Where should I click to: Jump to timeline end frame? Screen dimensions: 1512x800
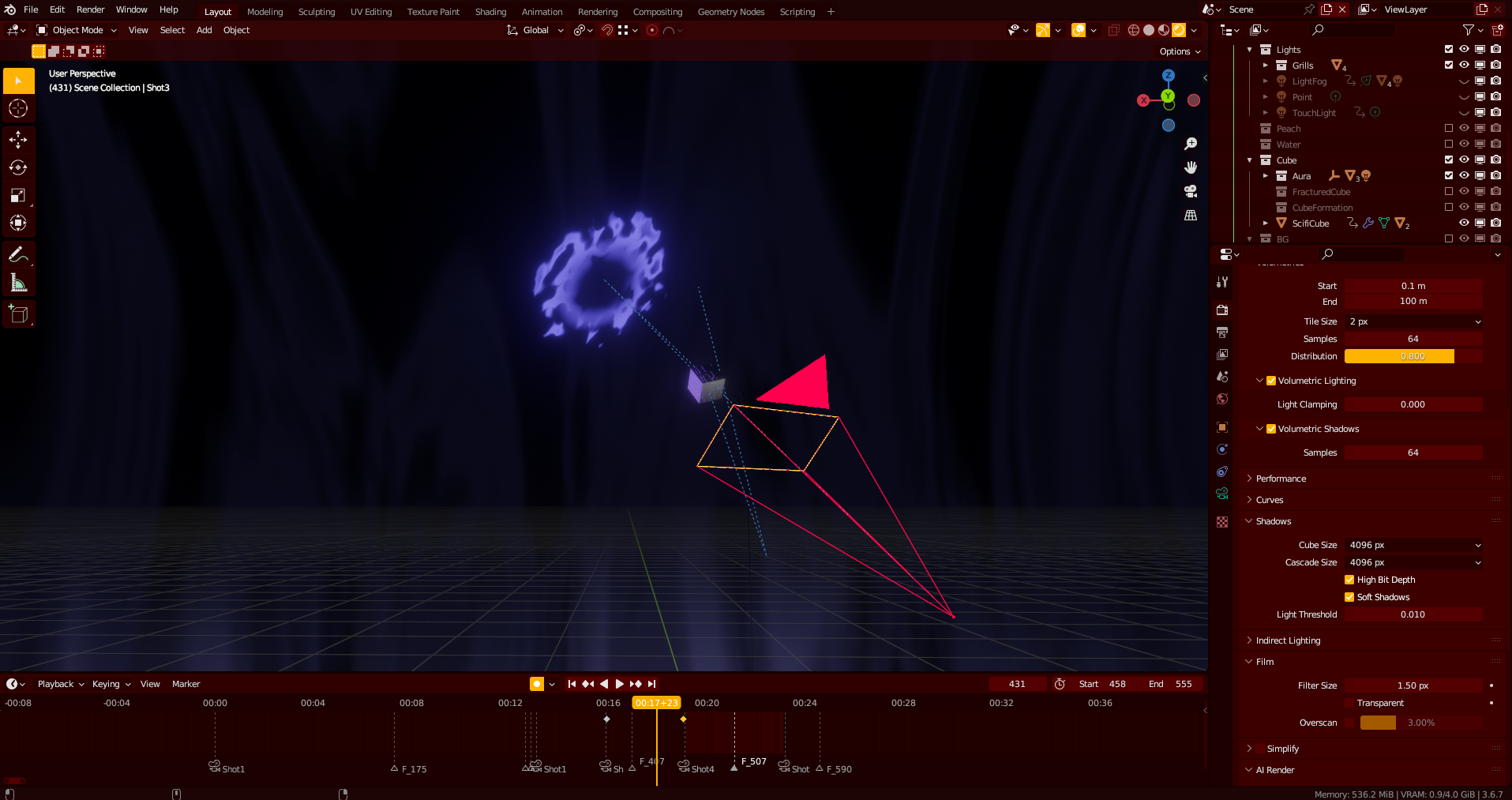(x=651, y=684)
